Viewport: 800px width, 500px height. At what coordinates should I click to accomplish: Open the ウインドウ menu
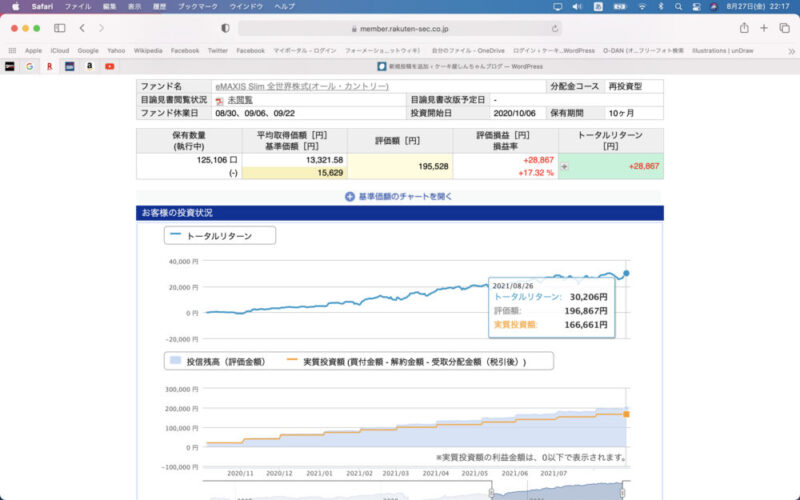coord(246,7)
